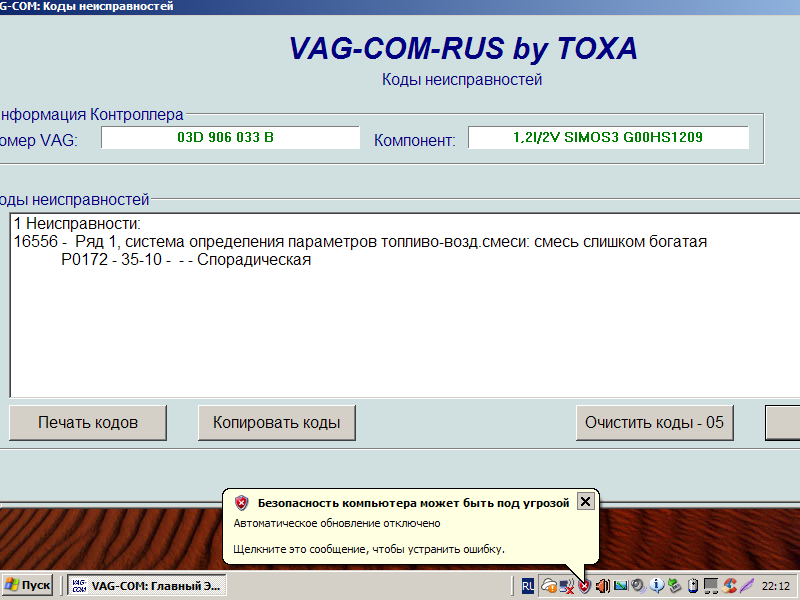Open the CCleaner tray icon
This screenshot has height=600, width=800.
[730, 585]
